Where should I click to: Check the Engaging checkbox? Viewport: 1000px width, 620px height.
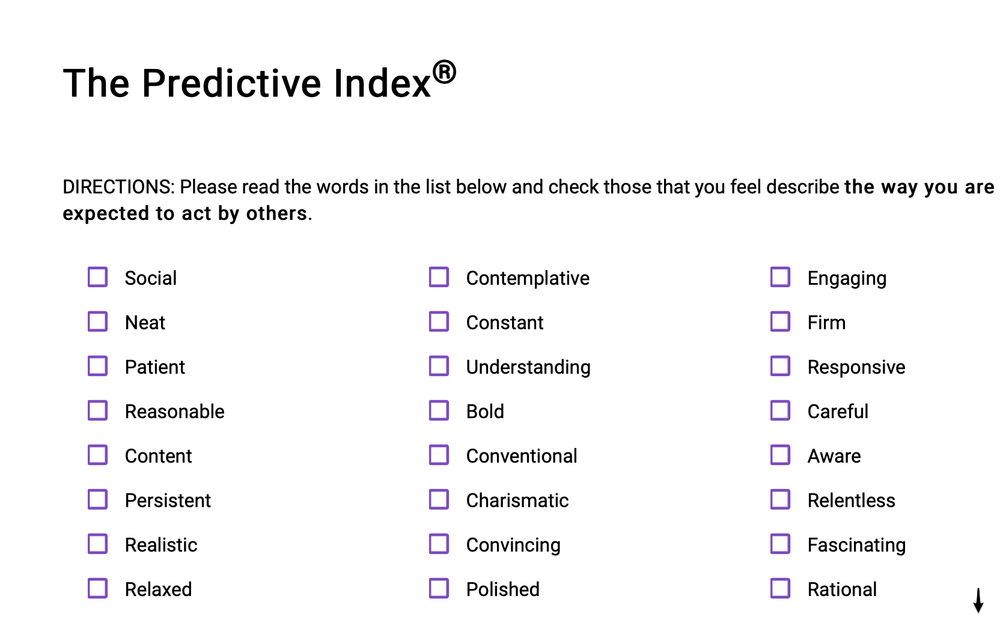(780, 277)
